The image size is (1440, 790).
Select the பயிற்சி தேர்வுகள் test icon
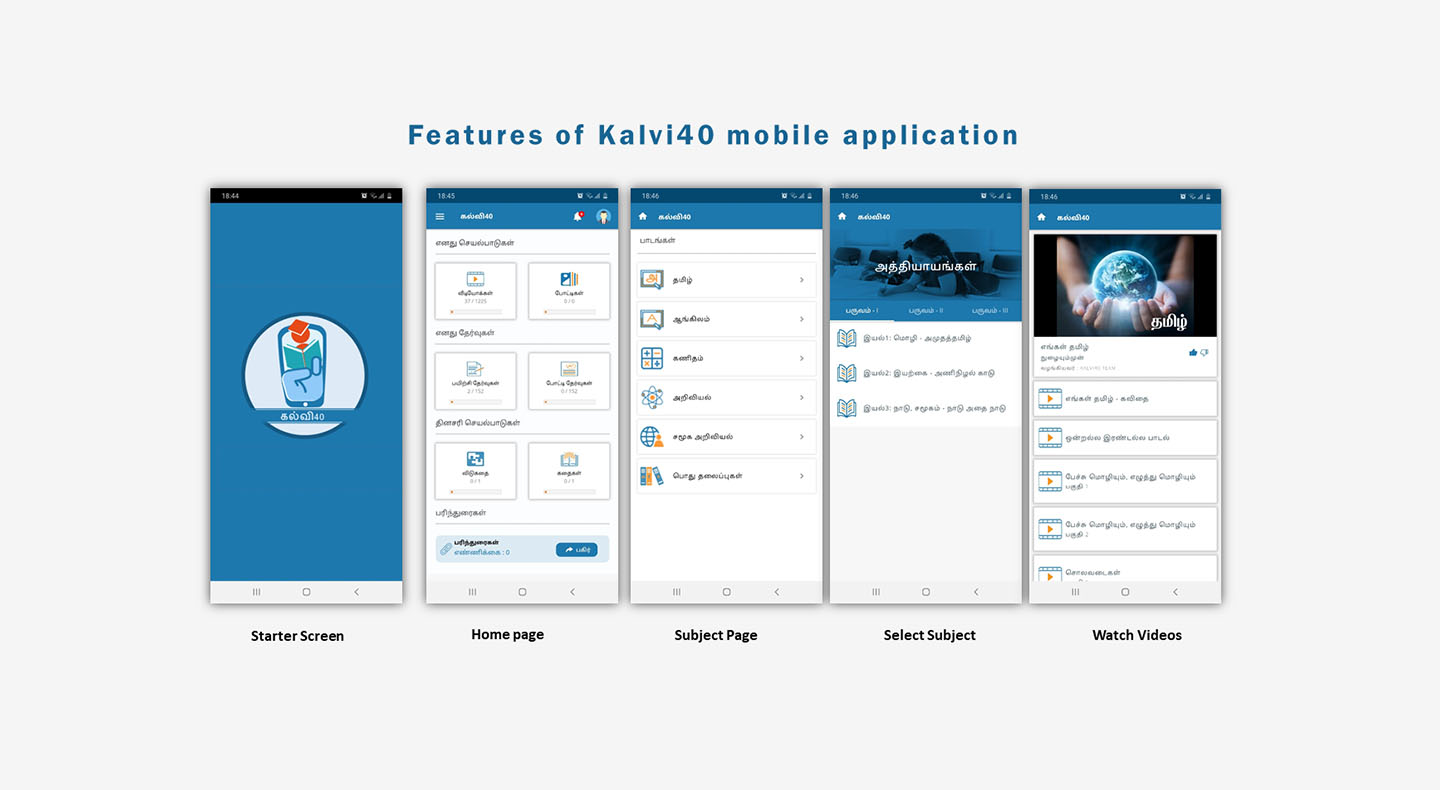point(475,369)
